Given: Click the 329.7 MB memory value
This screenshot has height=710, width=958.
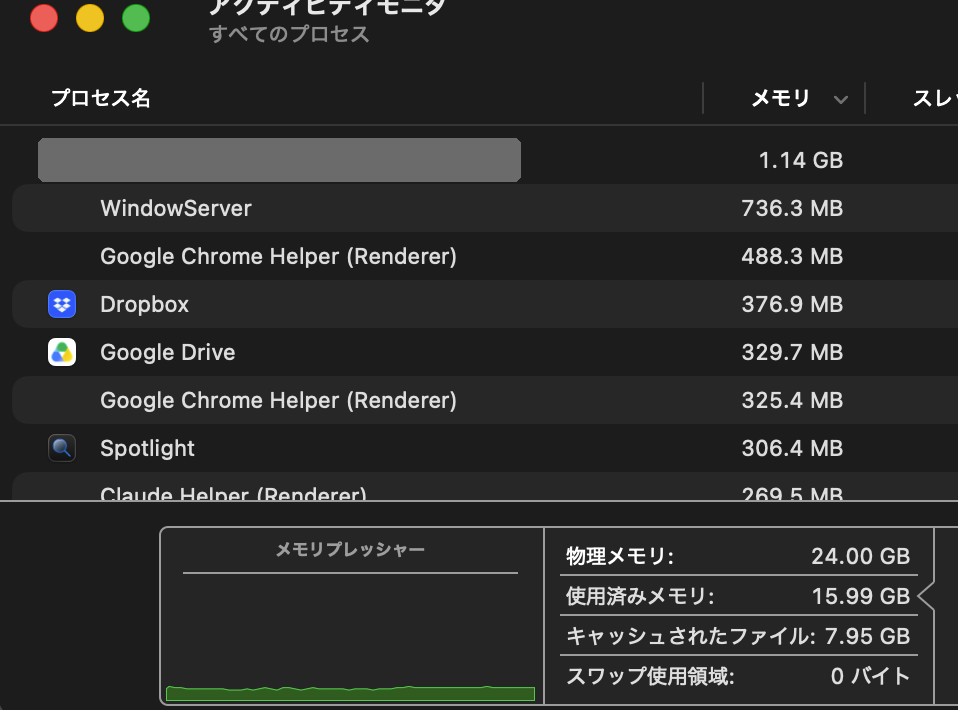Looking at the screenshot, I should click(792, 353).
